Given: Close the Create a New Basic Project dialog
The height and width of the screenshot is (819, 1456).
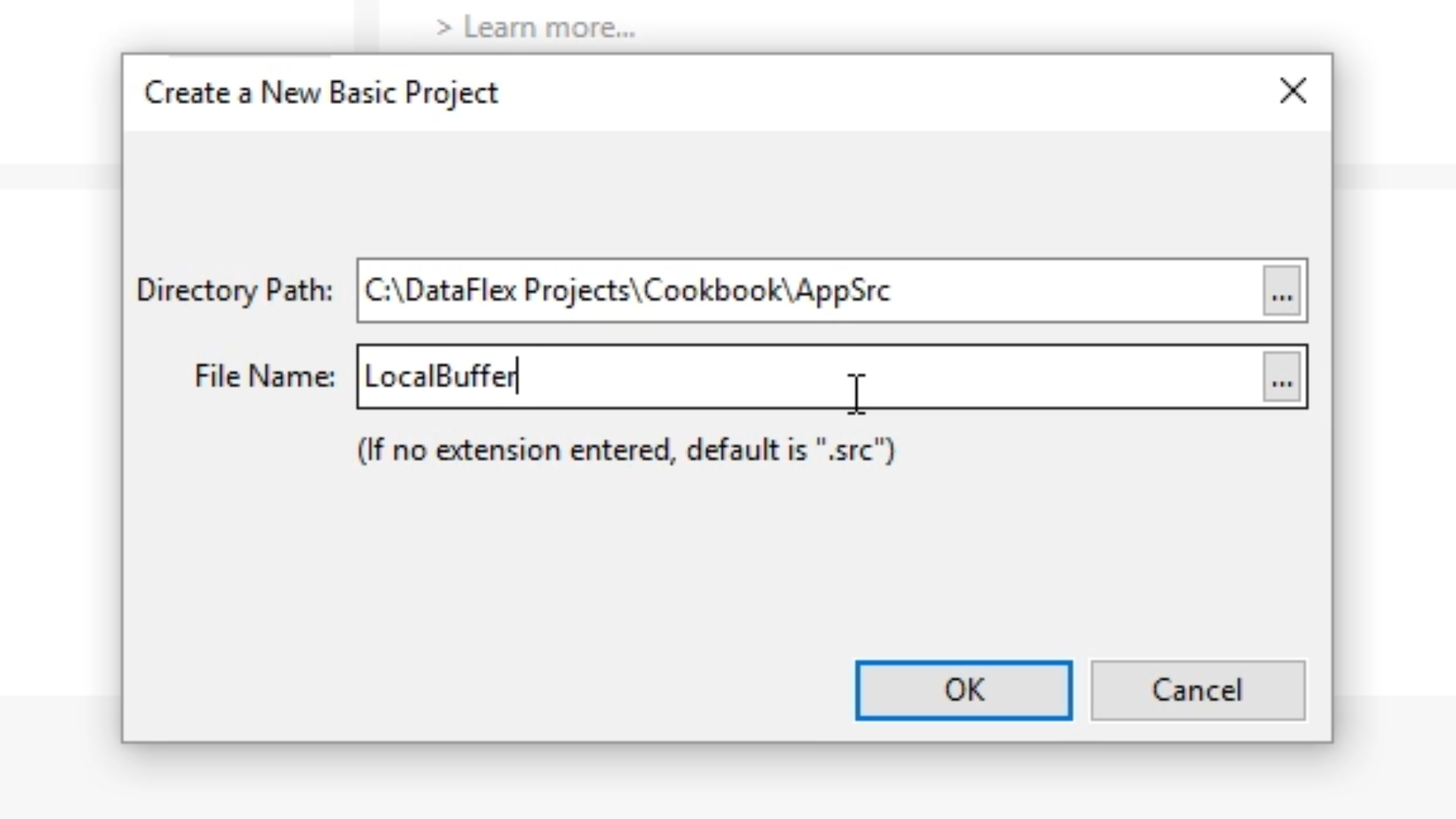Looking at the screenshot, I should pos(1292,92).
